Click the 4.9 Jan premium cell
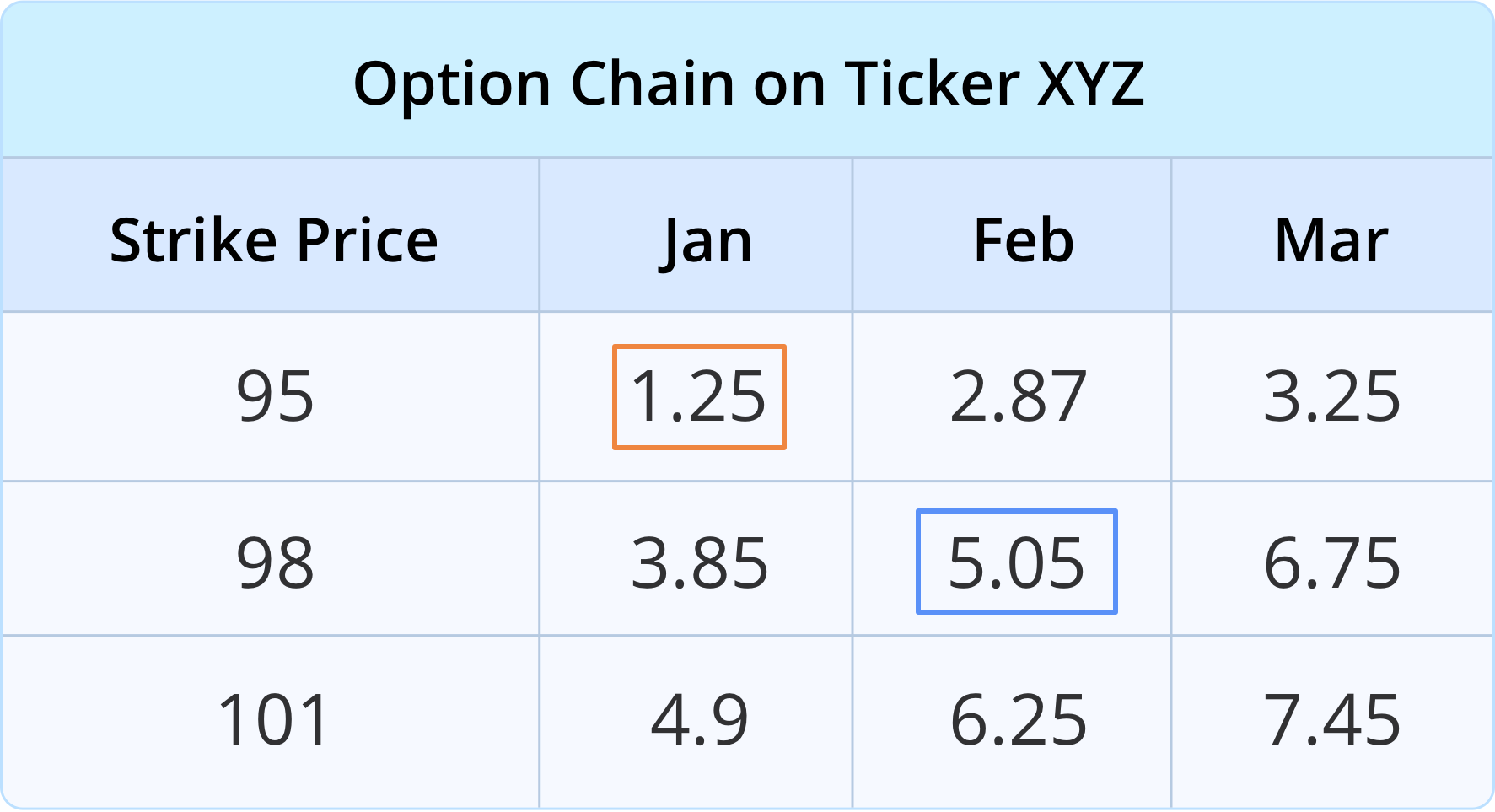The image size is (1495, 812). point(699,720)
